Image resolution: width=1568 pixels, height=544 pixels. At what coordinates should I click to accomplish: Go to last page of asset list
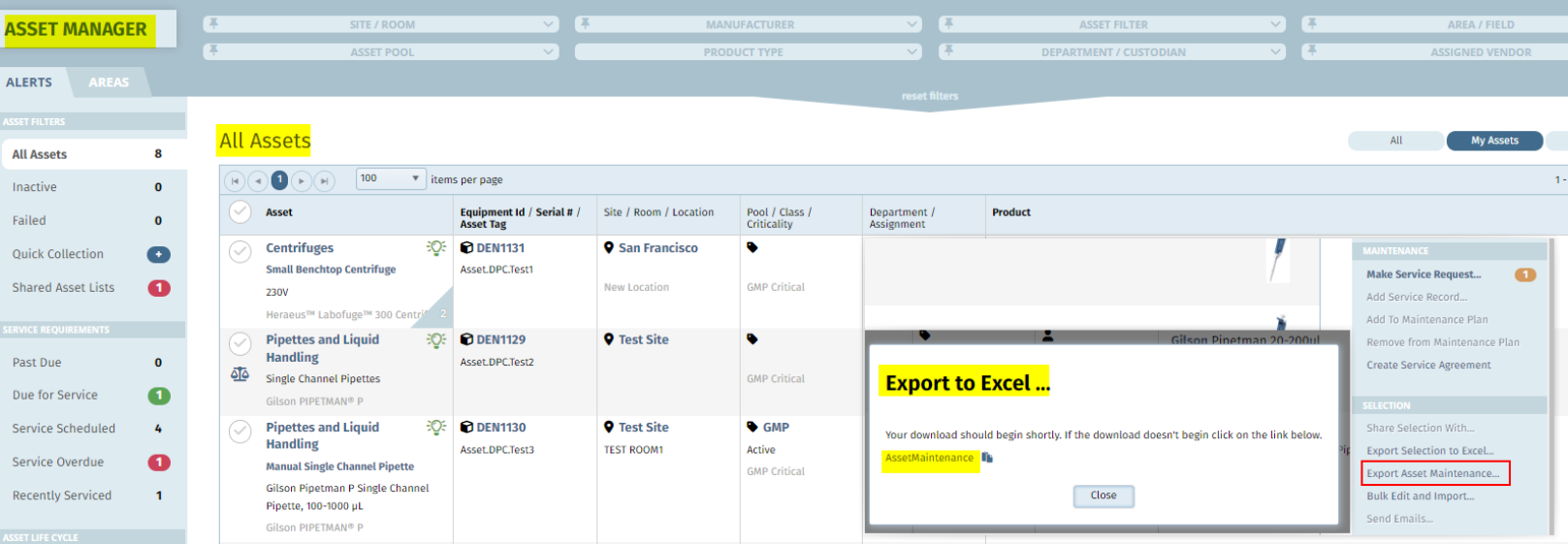pyautogui.click(x=325, y=180)
